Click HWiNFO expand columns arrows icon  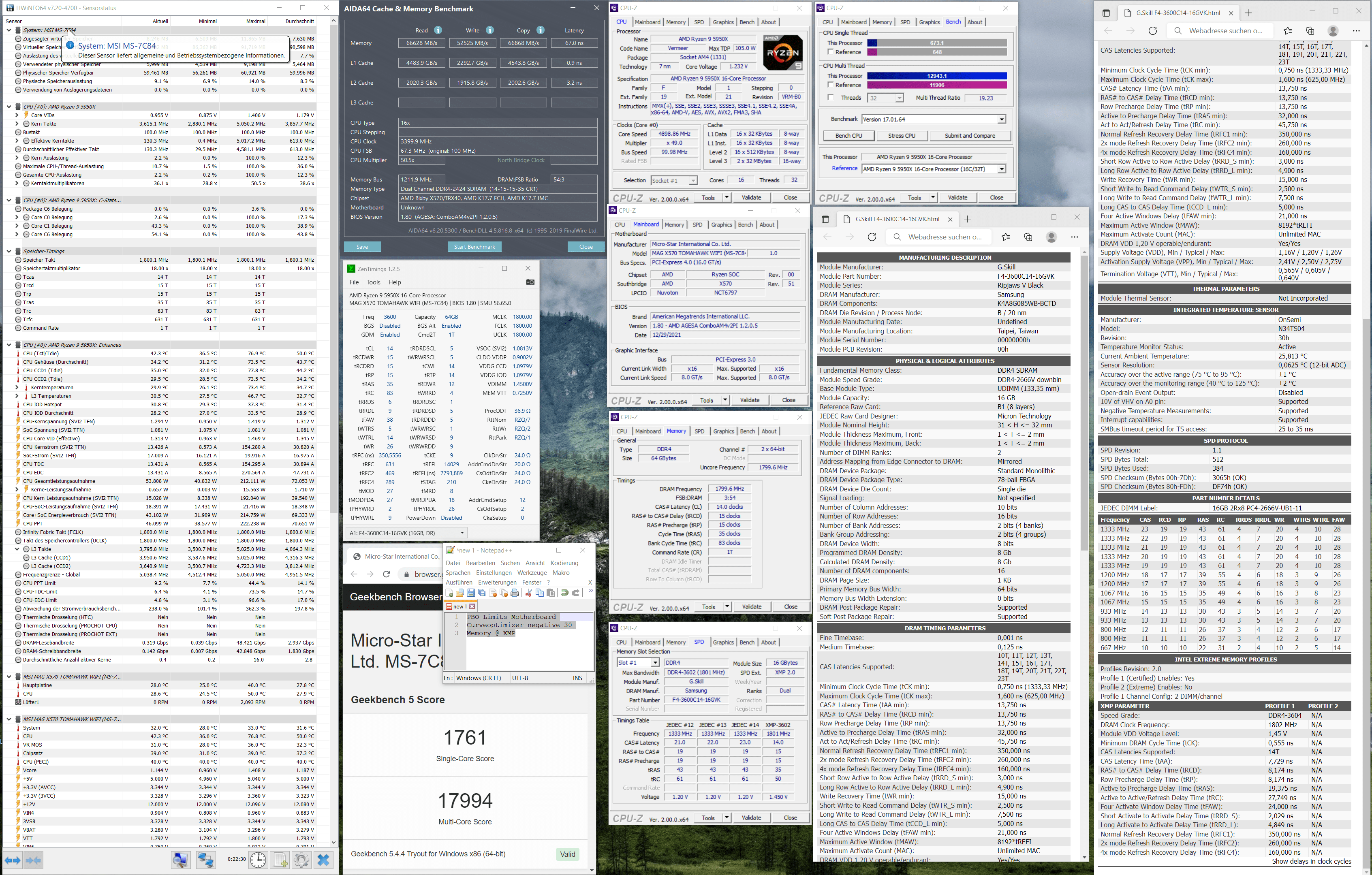click(13, 860)
